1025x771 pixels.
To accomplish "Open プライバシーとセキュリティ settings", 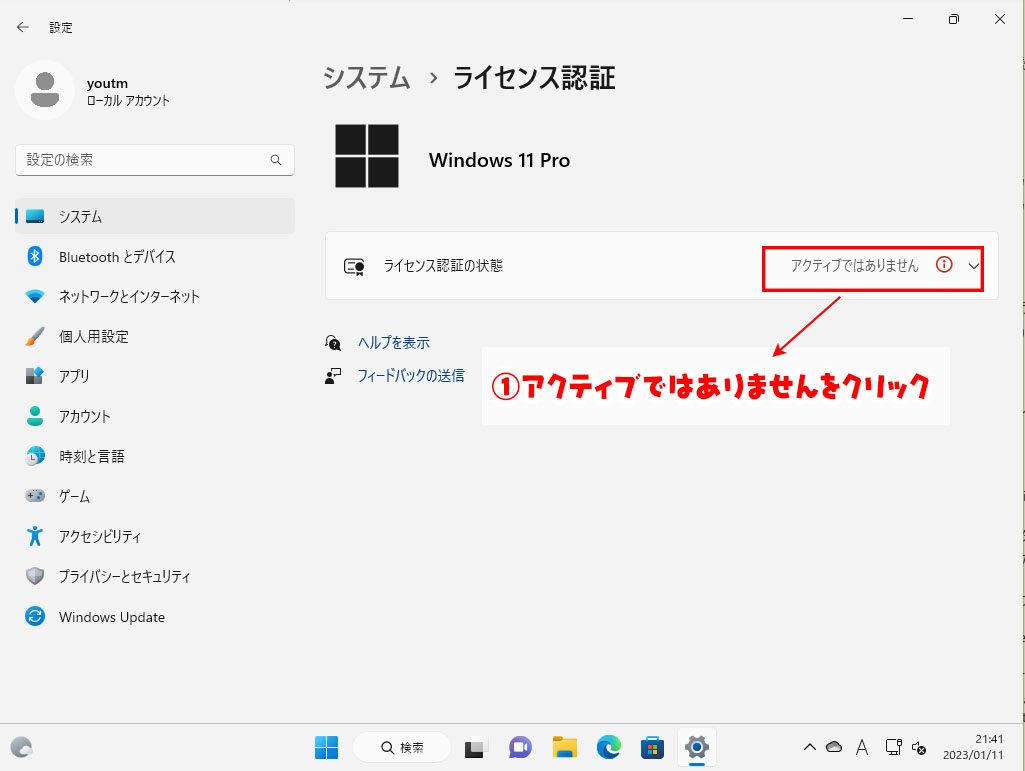I will (125, 576).
